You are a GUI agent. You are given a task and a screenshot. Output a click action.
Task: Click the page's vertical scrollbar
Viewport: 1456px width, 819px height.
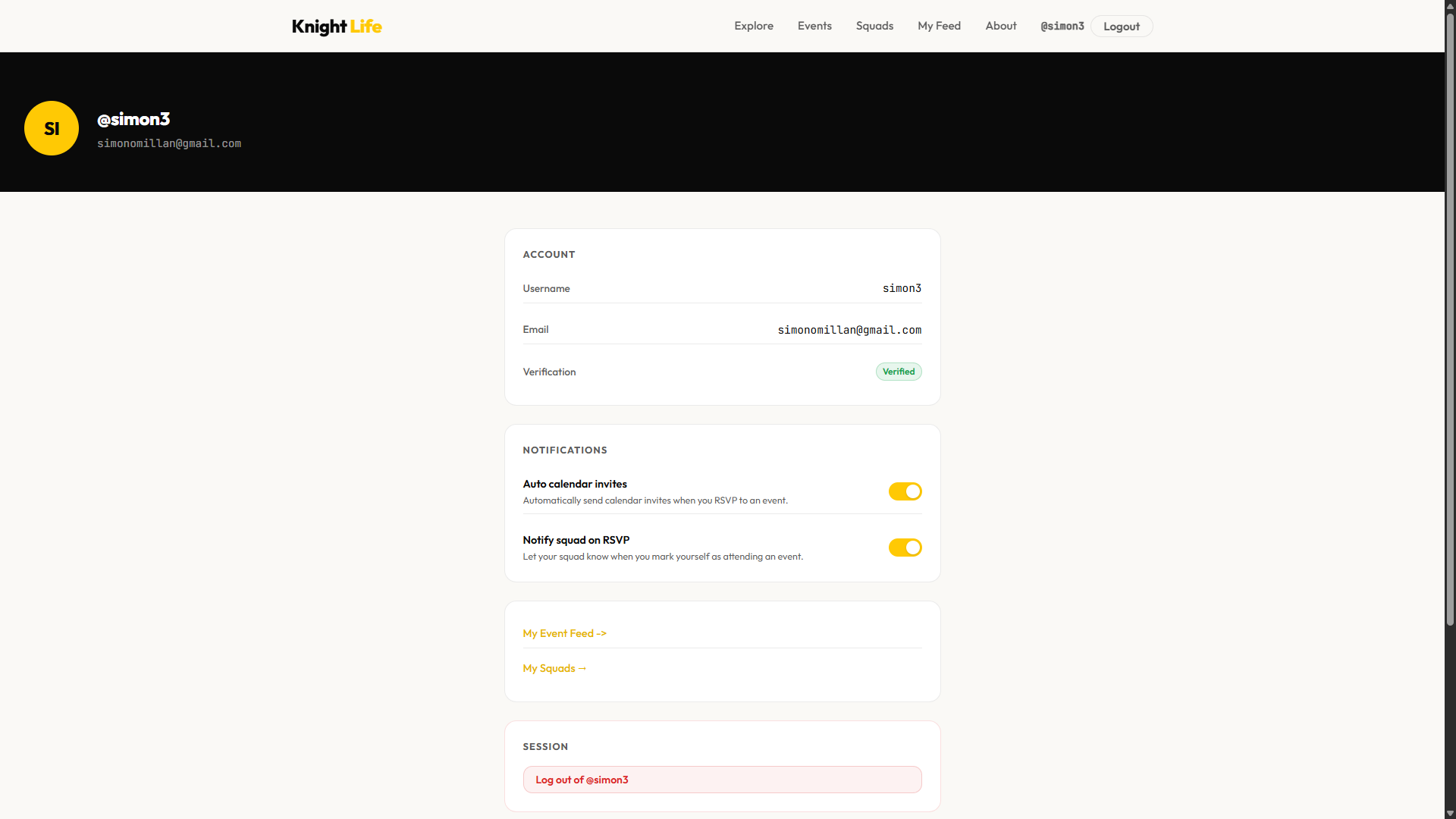(x=1450, y=318)
